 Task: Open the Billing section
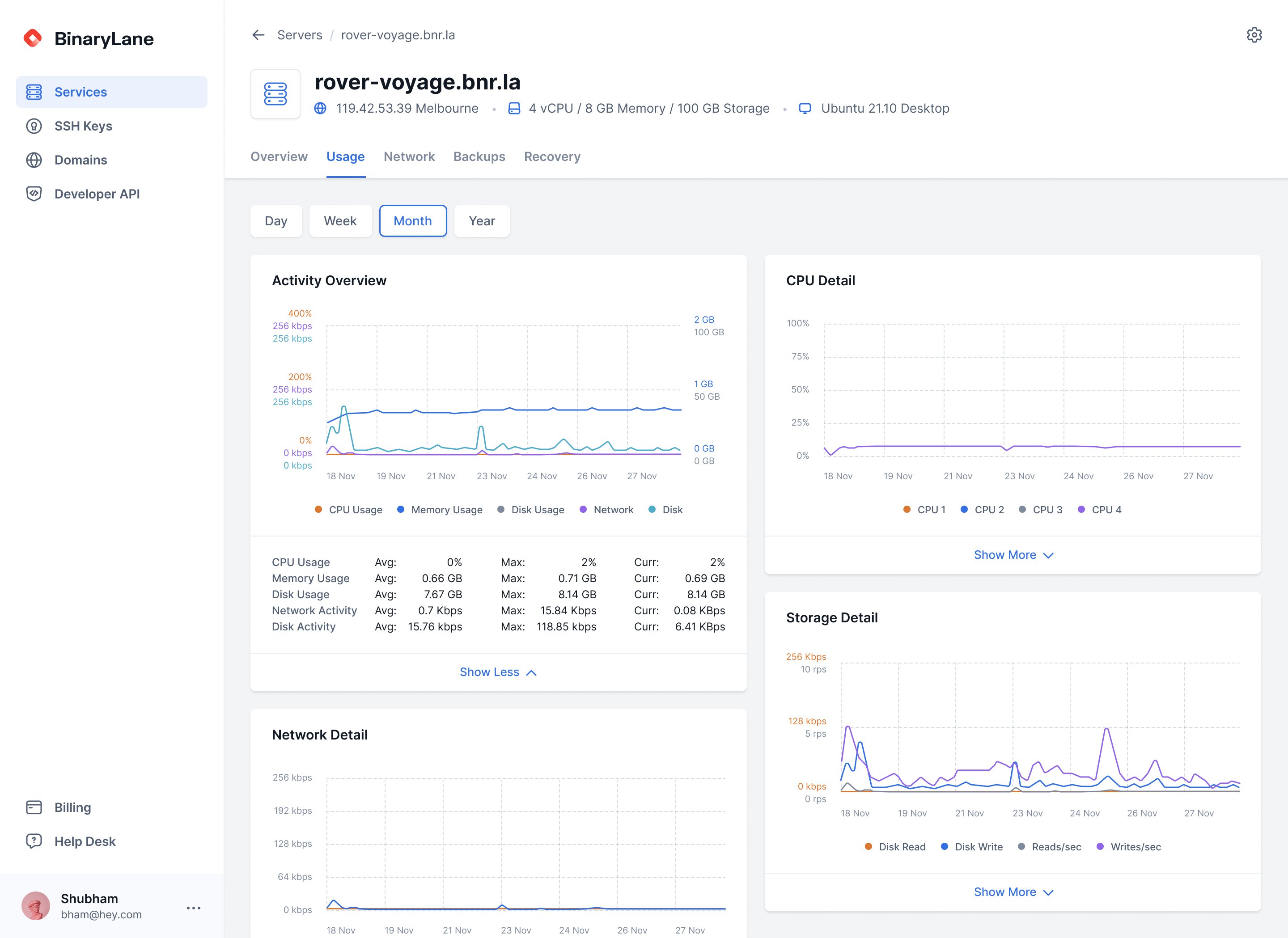point(72,807)
